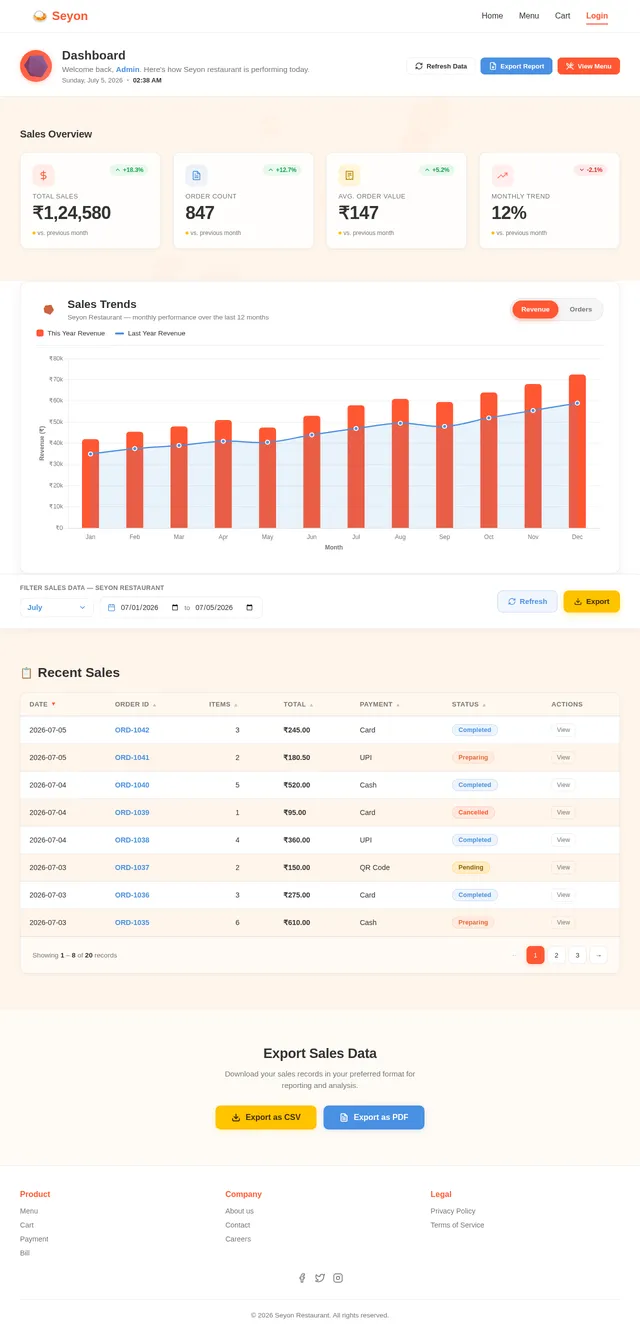Go to the Login nav item
Image resolution: width=640 pixels, height=1331 pixels.
pyautogui.click(x=597, y=16)
